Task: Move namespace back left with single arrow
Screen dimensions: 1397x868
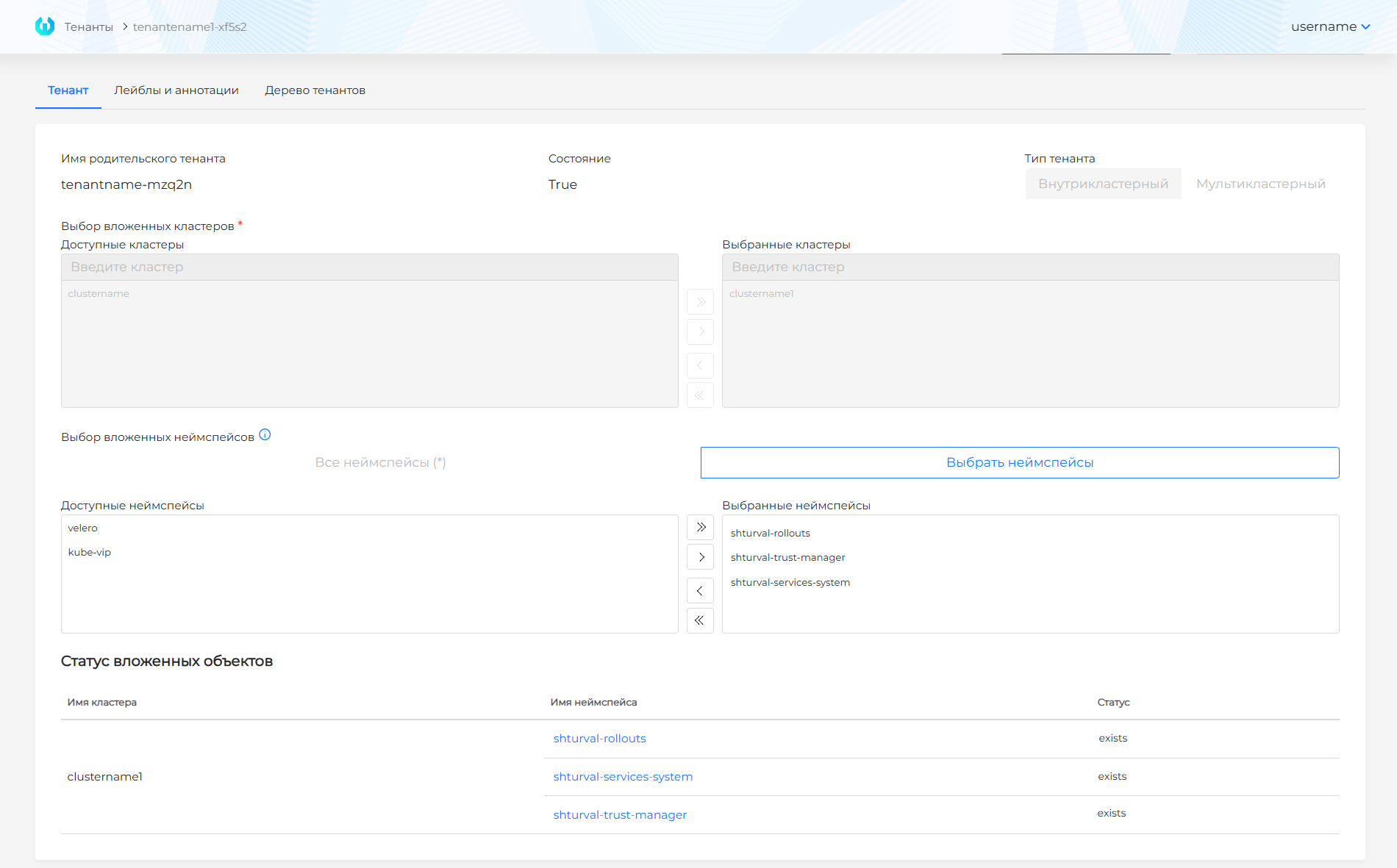Action: point(700,591)
